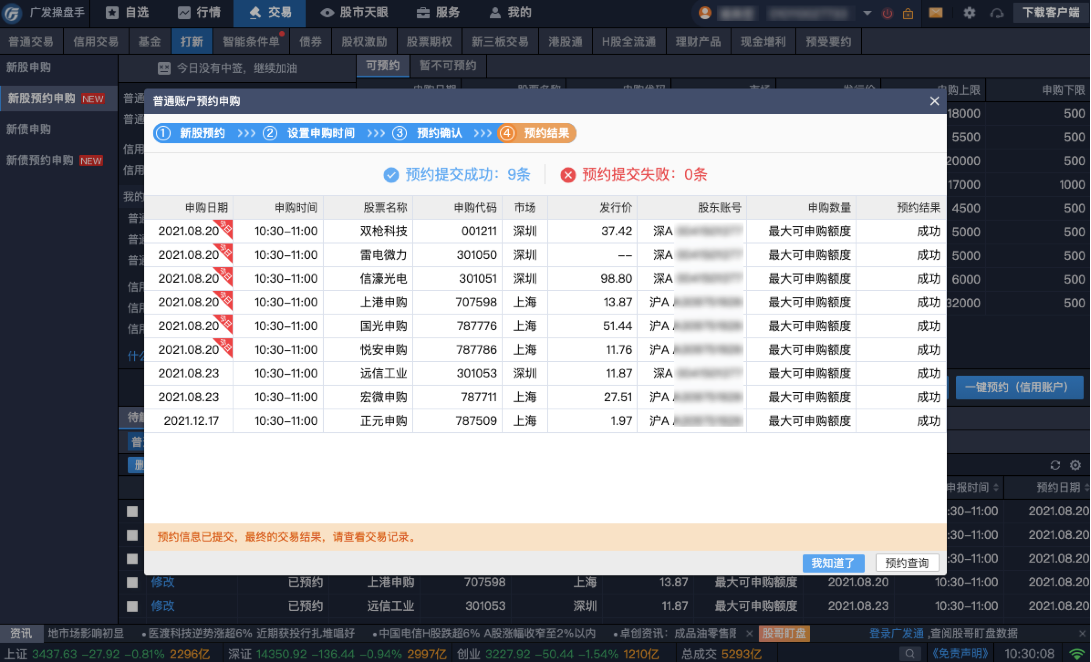The width and height of the screenshot is (1091, 662).
Task: Open the 我的 personal section
Action: point(510,13)
